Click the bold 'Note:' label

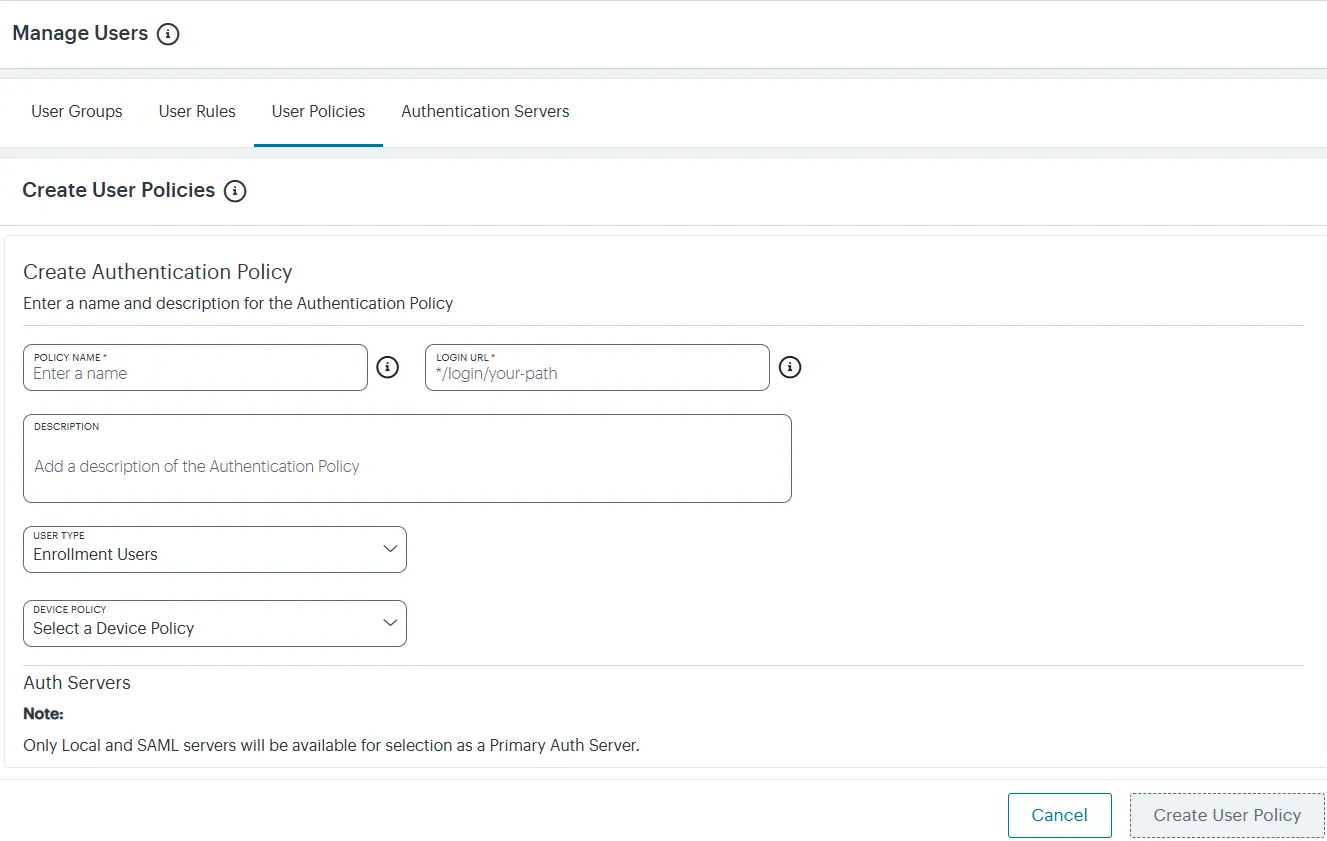(x=43, y=714)
